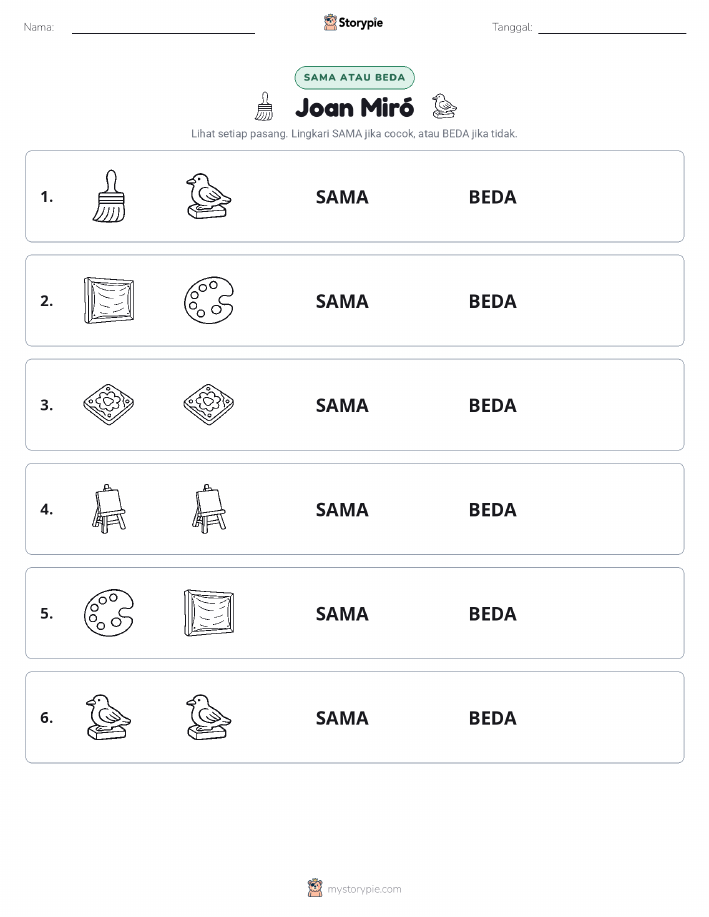The image size is (709, 917).
Task: Click the bird statue icon in row 1
Action: click(x=208, y=196)
